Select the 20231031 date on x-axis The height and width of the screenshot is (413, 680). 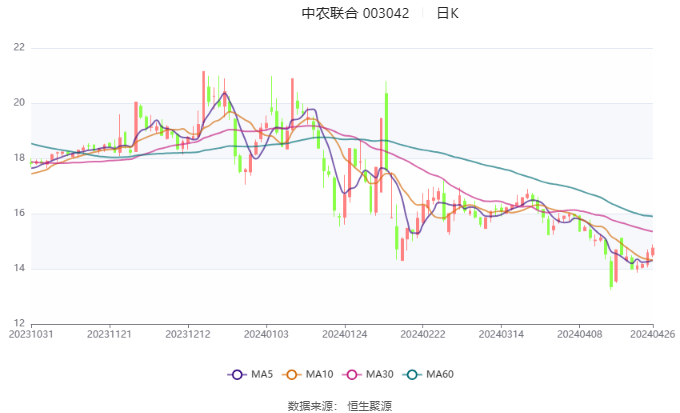point(32,332)
